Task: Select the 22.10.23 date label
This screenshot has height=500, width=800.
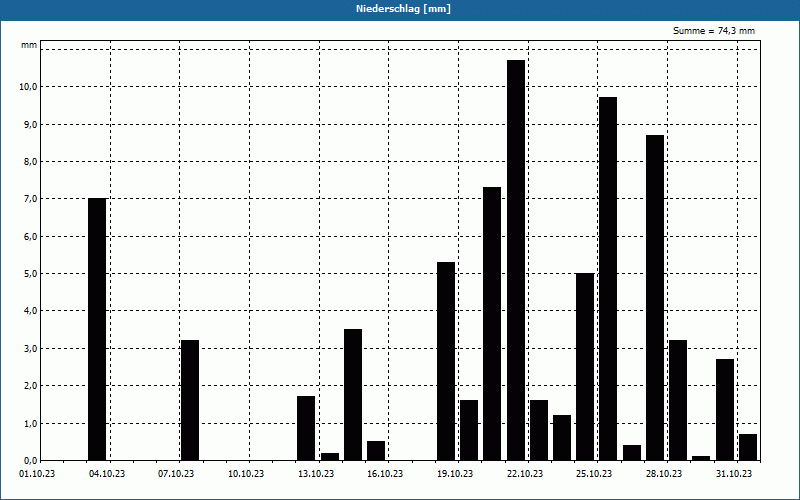Action: tap(525, 474)
